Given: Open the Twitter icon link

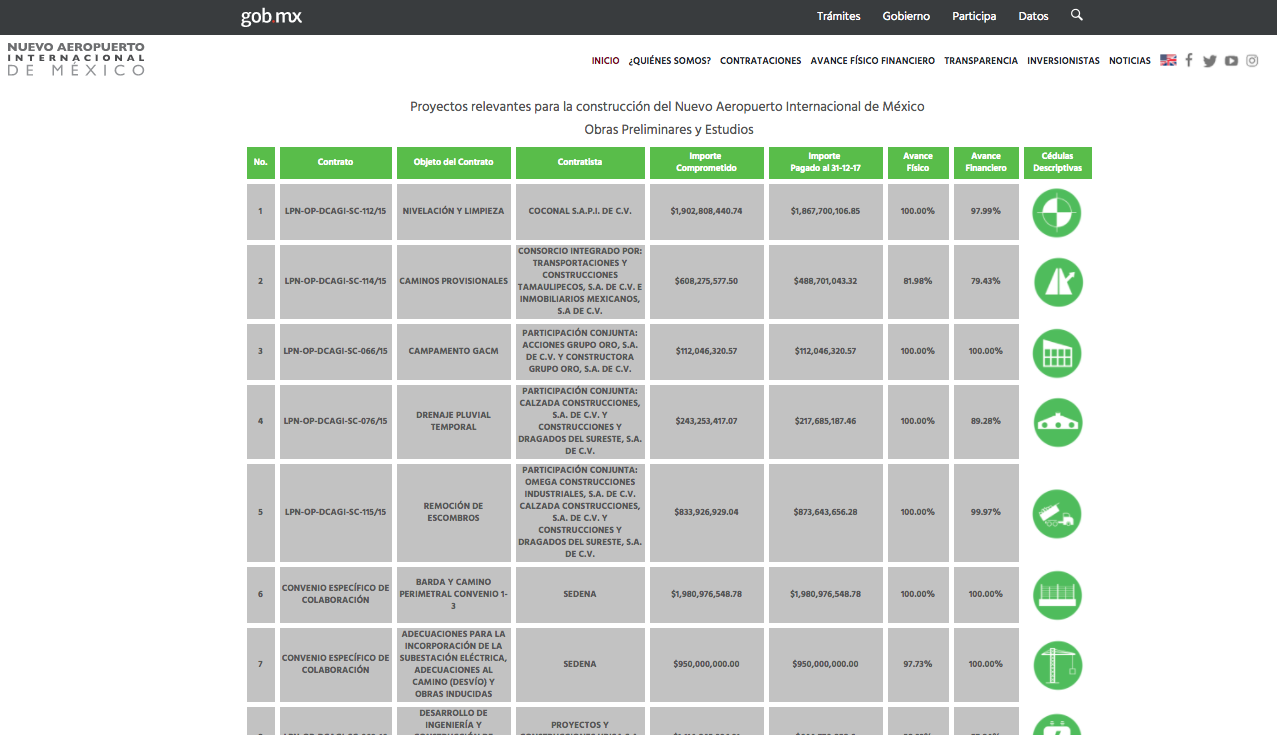Looking at the screenshot, I should [x=1210, y=61].
